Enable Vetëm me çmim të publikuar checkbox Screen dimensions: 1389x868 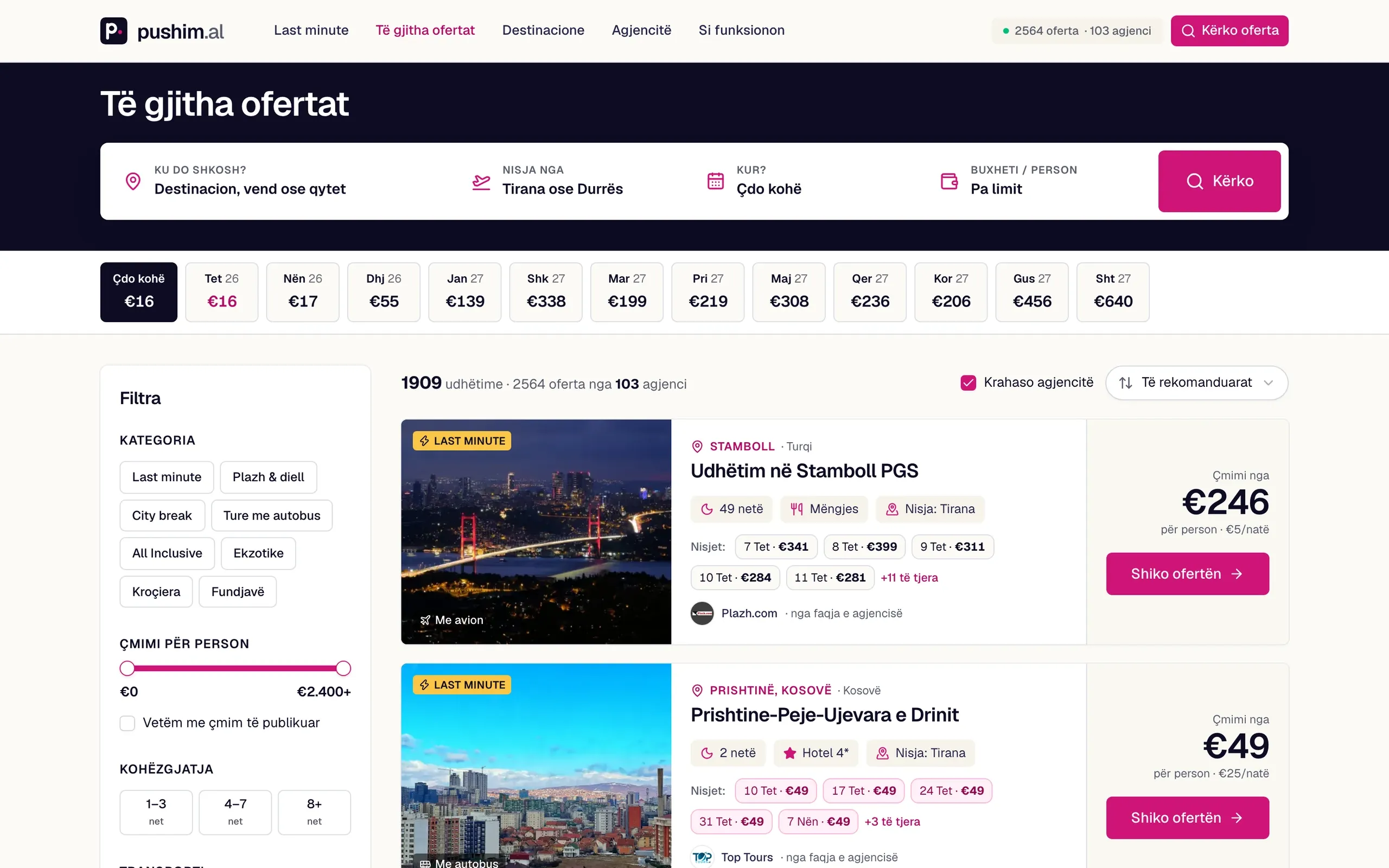(128, 723)
